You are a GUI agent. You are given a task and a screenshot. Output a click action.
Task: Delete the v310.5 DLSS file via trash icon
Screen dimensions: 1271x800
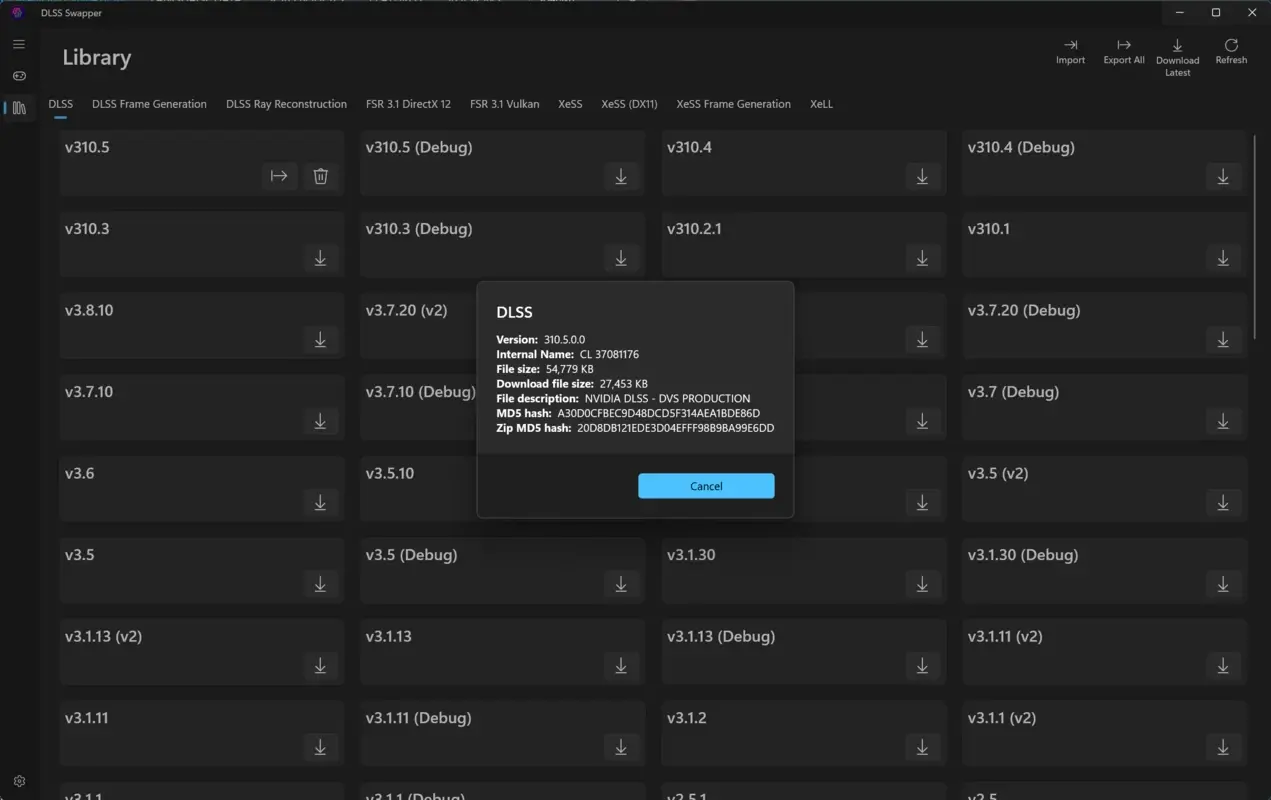(x=320, y=176)
